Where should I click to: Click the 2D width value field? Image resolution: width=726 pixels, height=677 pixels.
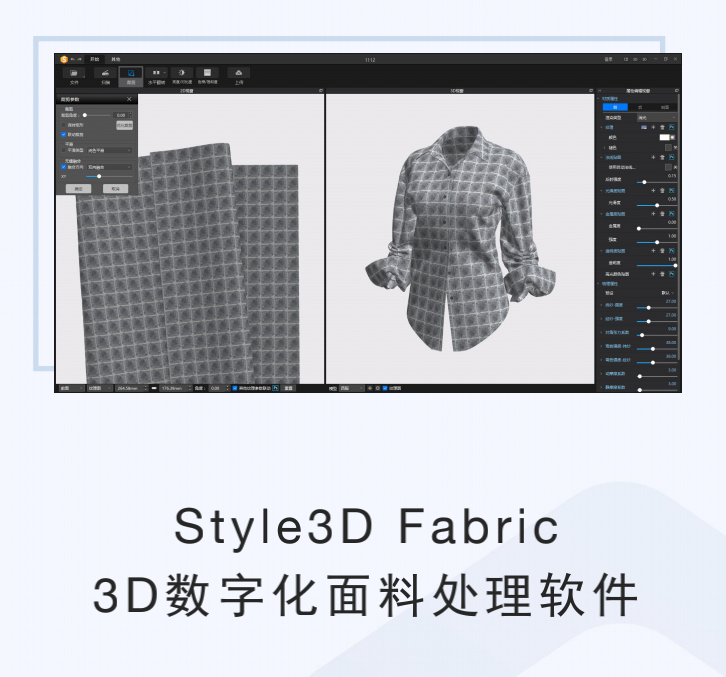[x=130, y=388]
